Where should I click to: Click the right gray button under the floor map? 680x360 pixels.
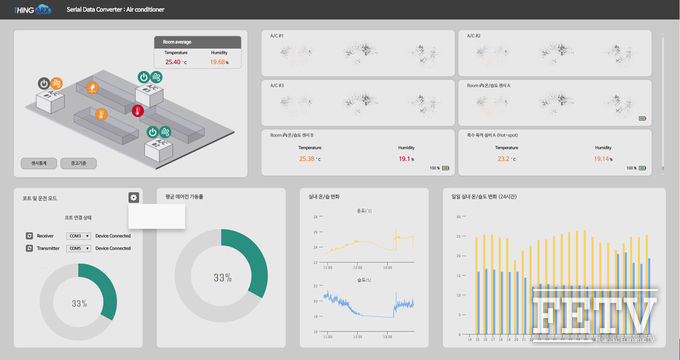[78, 163]
